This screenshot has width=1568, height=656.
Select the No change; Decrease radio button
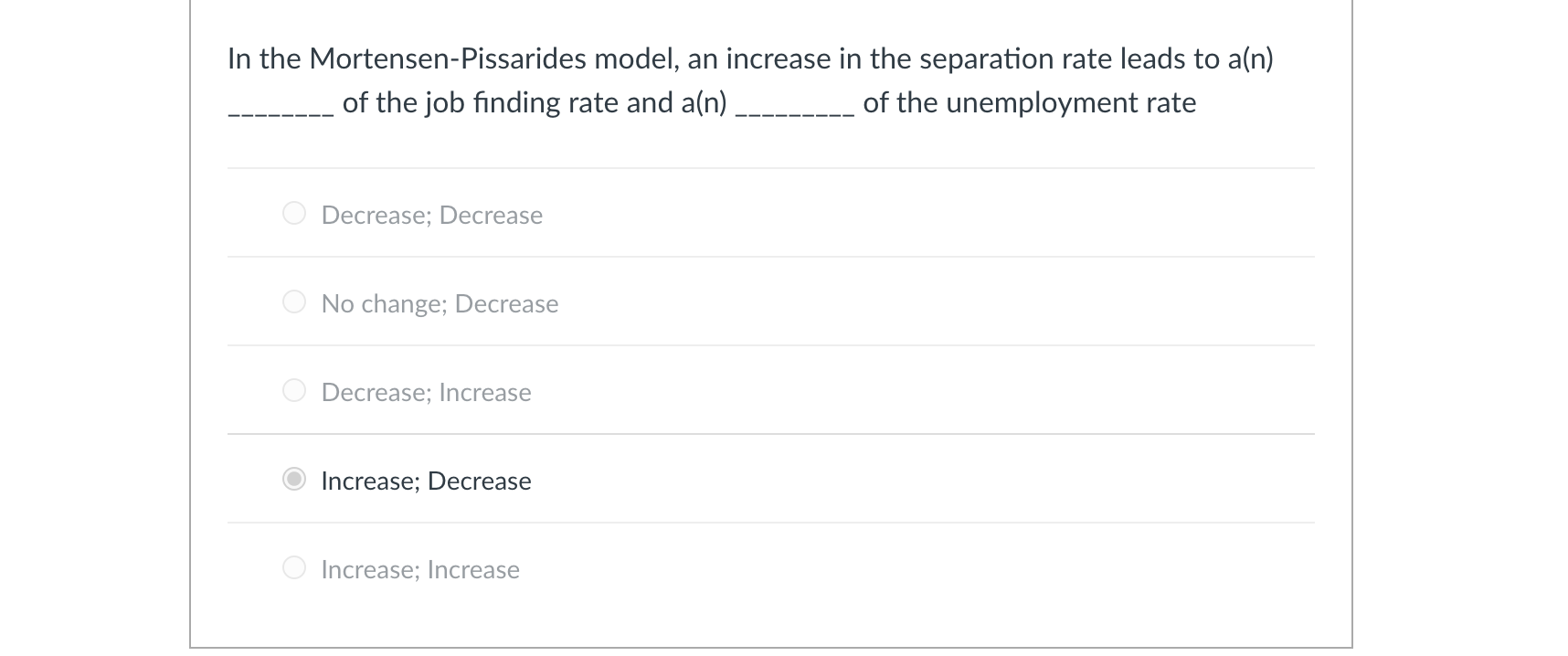(294, 302)
